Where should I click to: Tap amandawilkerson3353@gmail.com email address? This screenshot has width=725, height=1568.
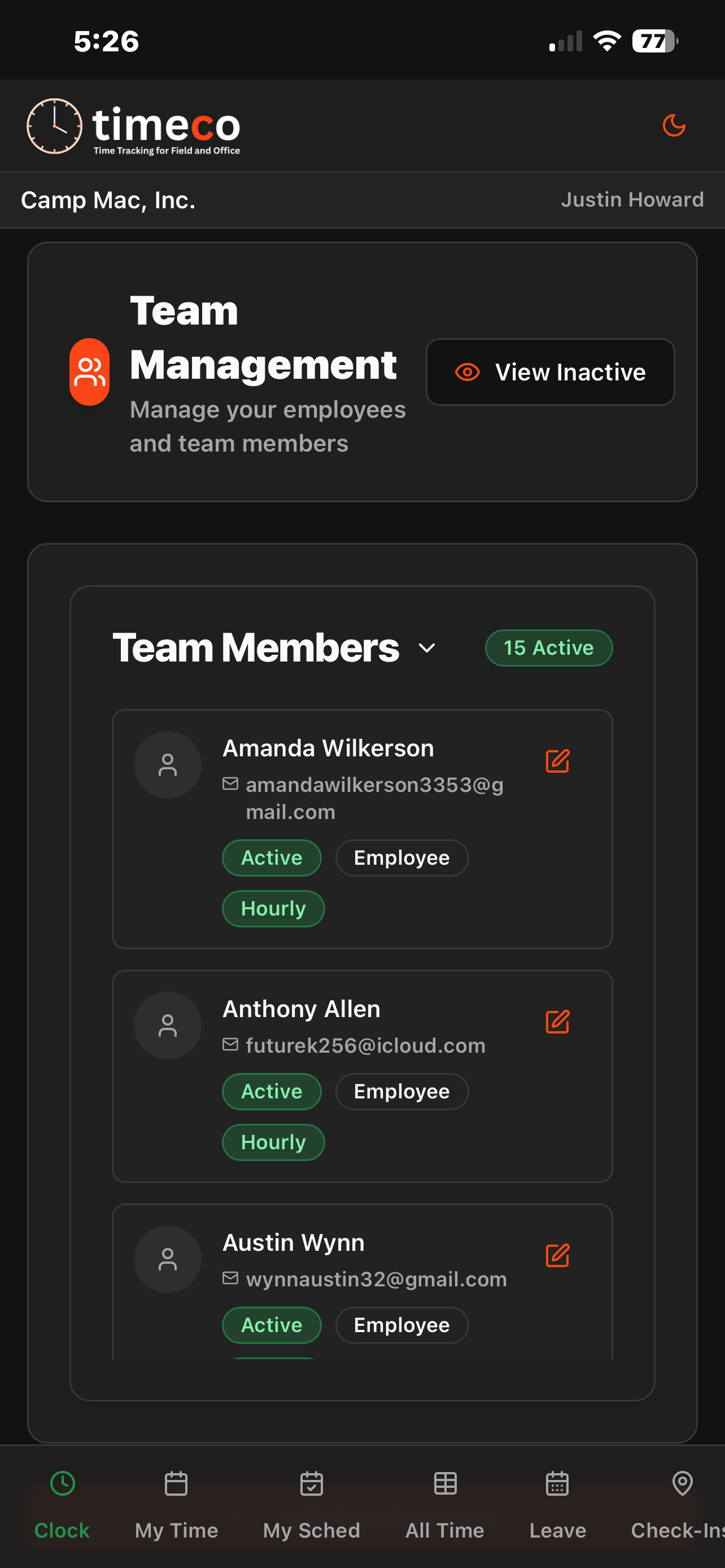(x=374, y=798)
